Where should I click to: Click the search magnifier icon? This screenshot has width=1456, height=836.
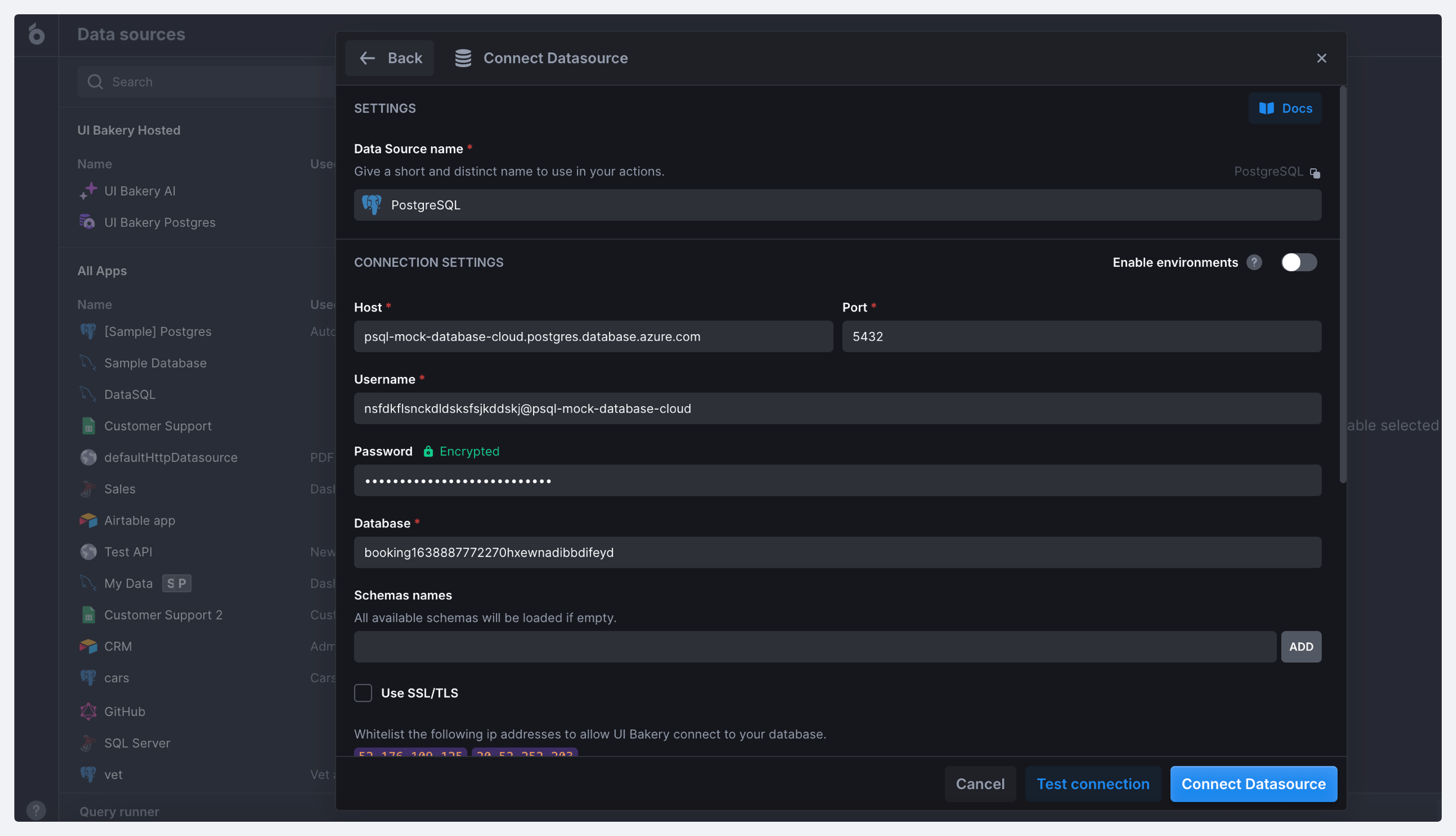pos(95,81)
